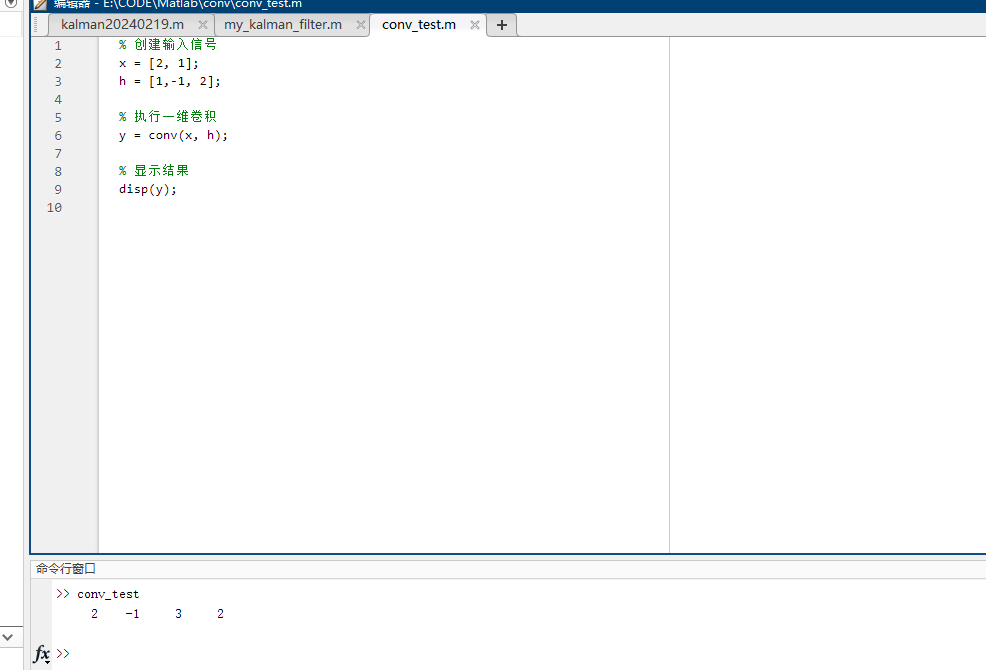Click the output value -1
This screenshot has width=986, height=670.
132,614
